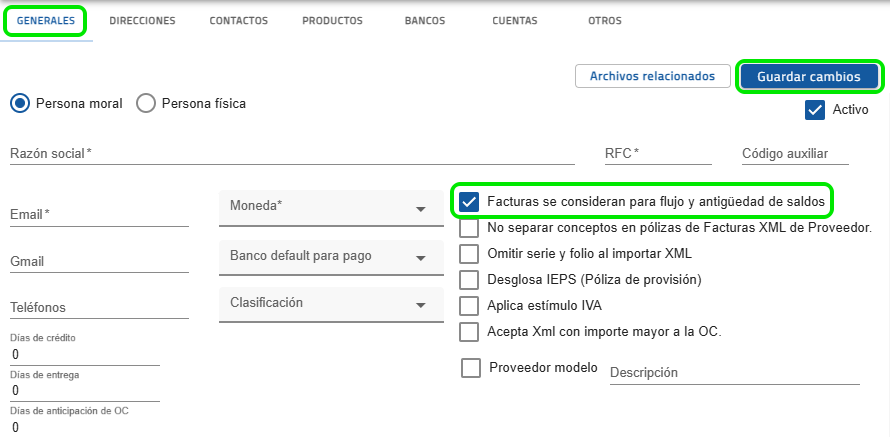
Task: Open the Contactos tab
Action: coord(238,20)
